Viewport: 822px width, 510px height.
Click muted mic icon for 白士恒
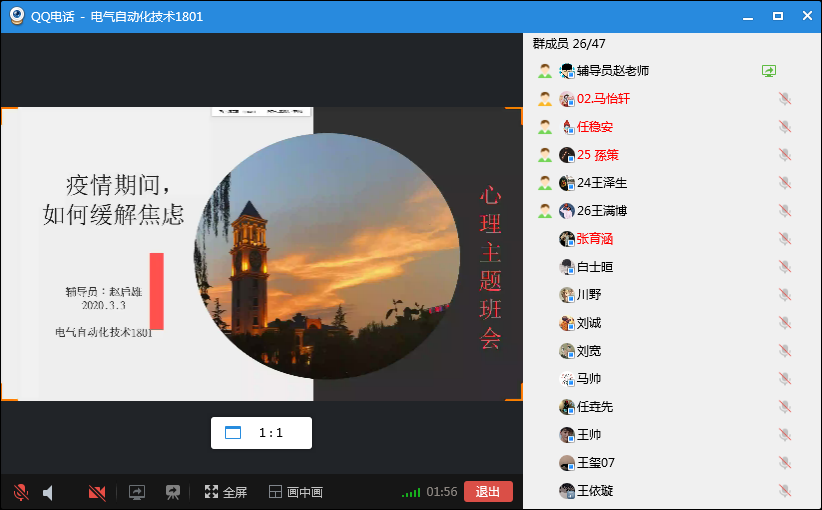(x=785, y=267)
